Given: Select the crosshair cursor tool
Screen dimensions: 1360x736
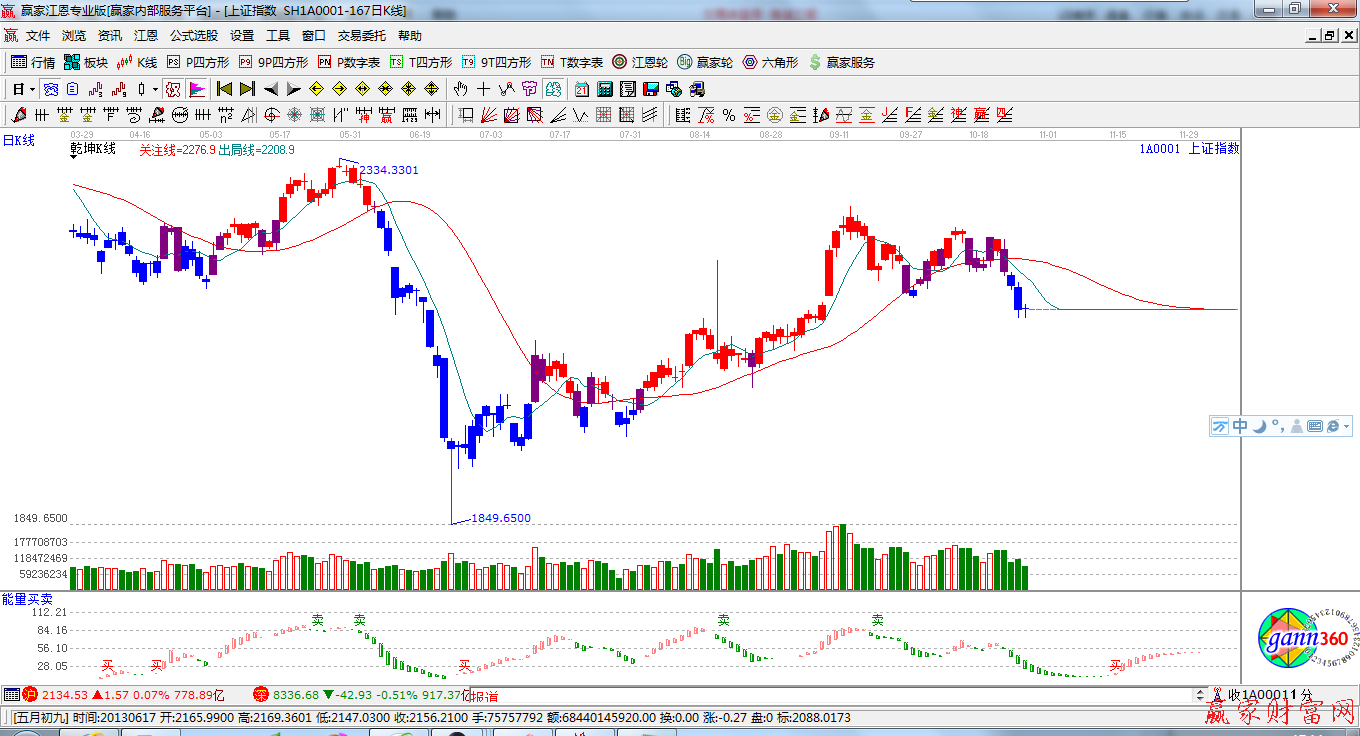Looking at the screenshot, I should (x=484, y=89).
